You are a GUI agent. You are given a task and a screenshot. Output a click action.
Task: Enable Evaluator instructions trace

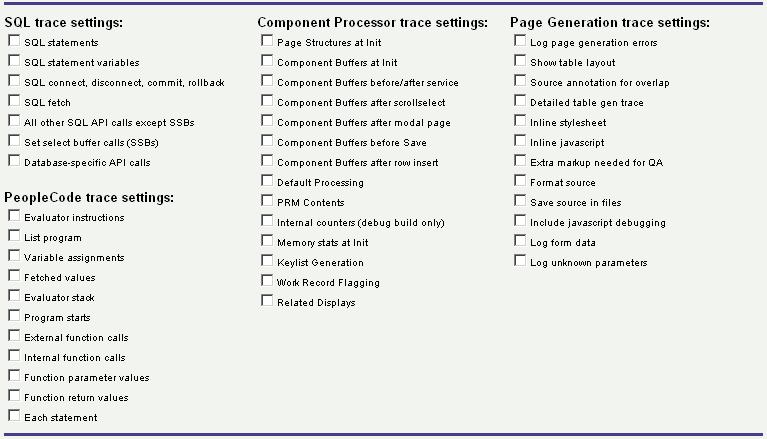tap(14, 216)
